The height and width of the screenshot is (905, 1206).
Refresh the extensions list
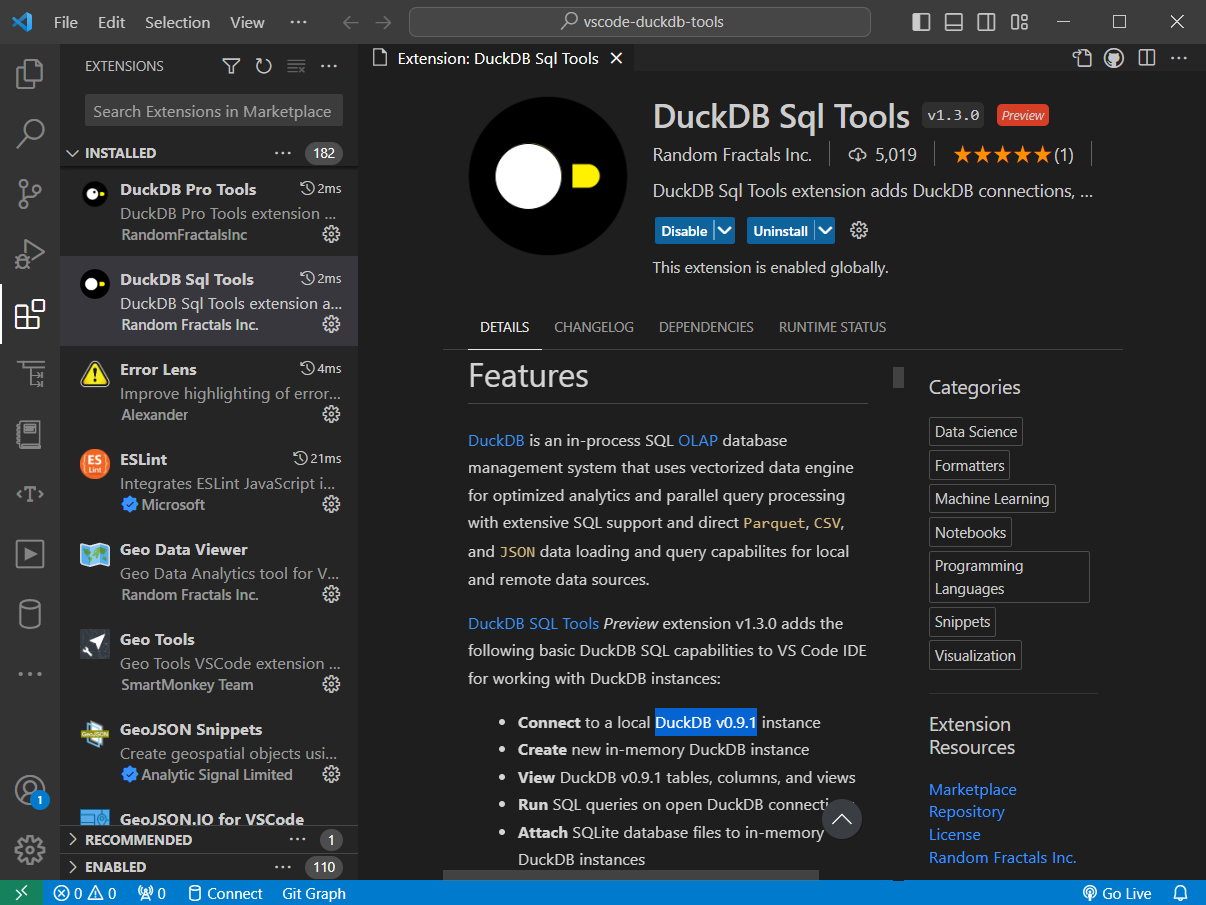(263, 66)
